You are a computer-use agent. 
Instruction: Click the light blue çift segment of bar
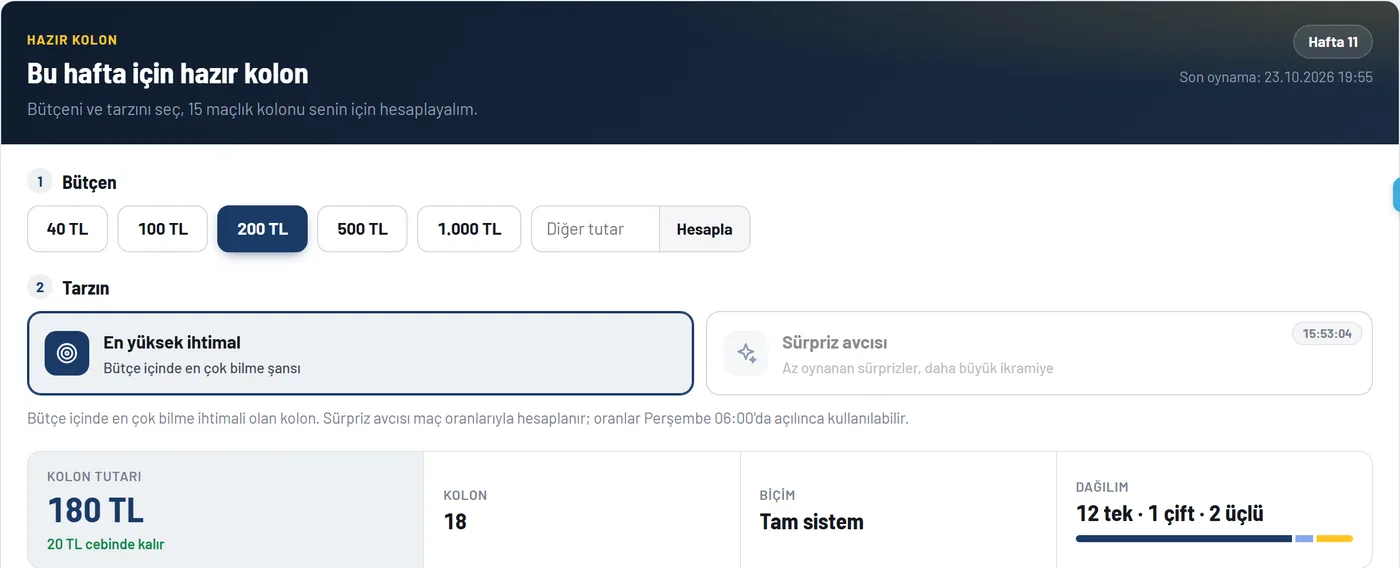(x=1304, y=539)
